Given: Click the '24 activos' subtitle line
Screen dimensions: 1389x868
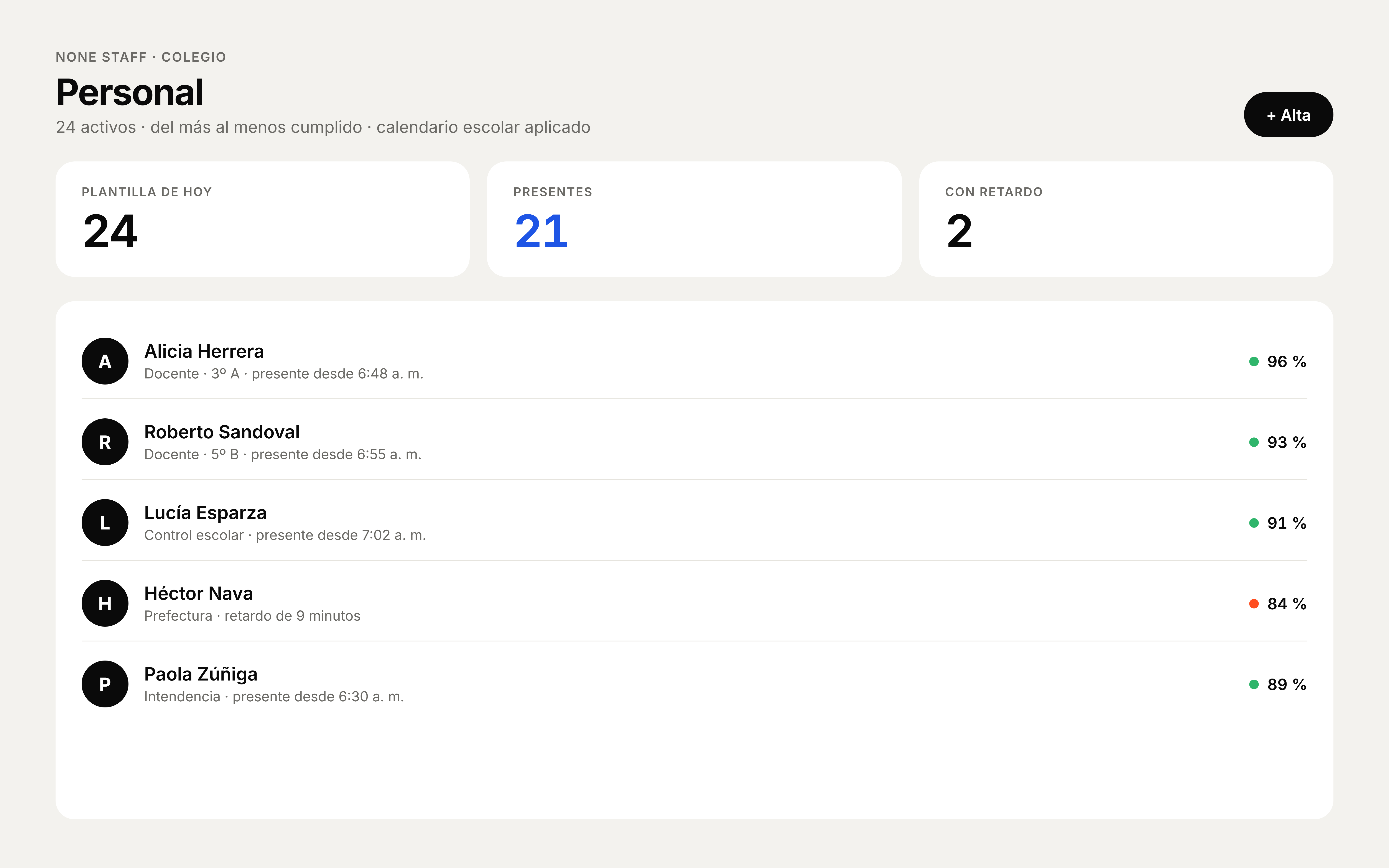Looking at the screenshot, I should pos(323,127).
